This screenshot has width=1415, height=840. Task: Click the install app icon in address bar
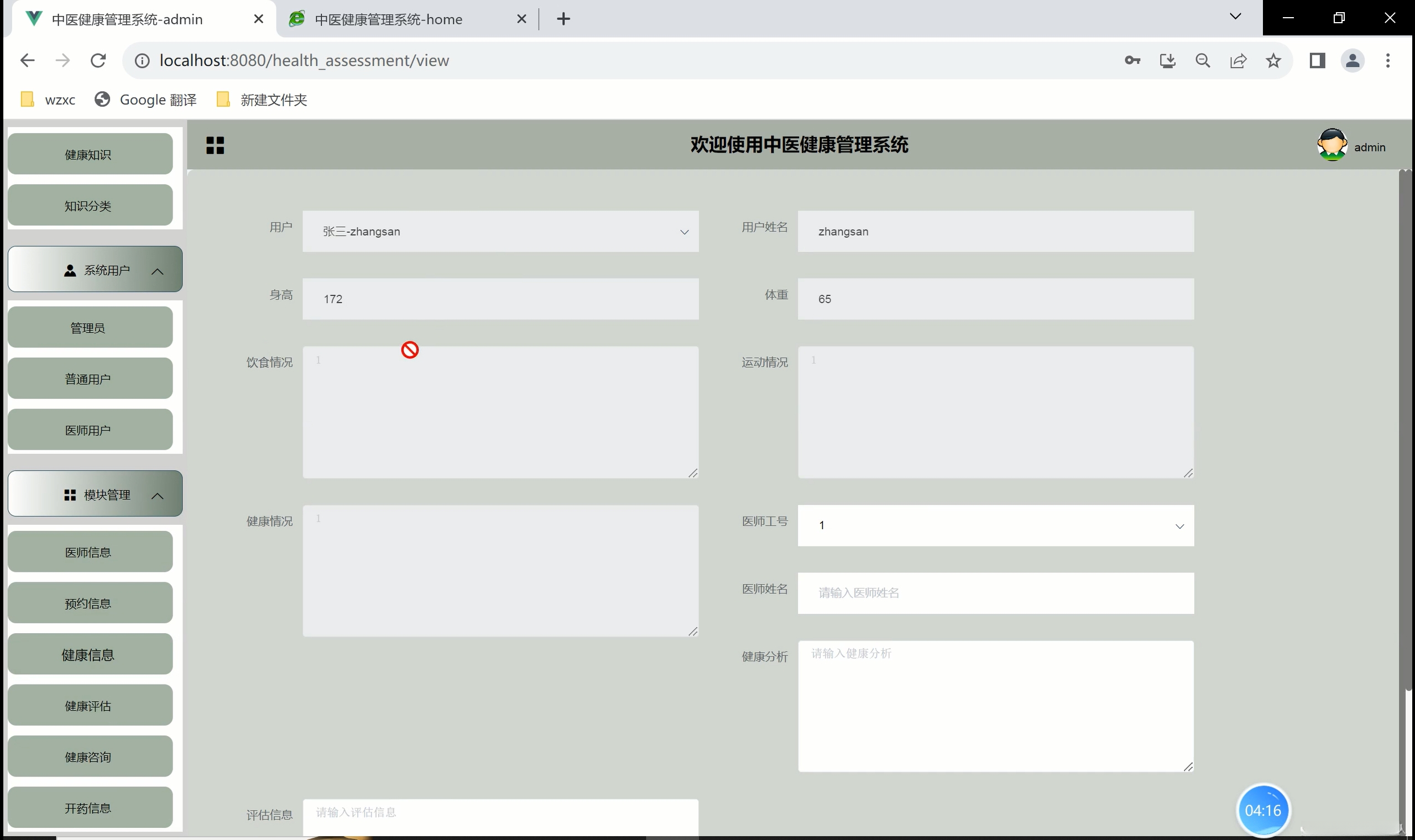(x=1167, y=61)
